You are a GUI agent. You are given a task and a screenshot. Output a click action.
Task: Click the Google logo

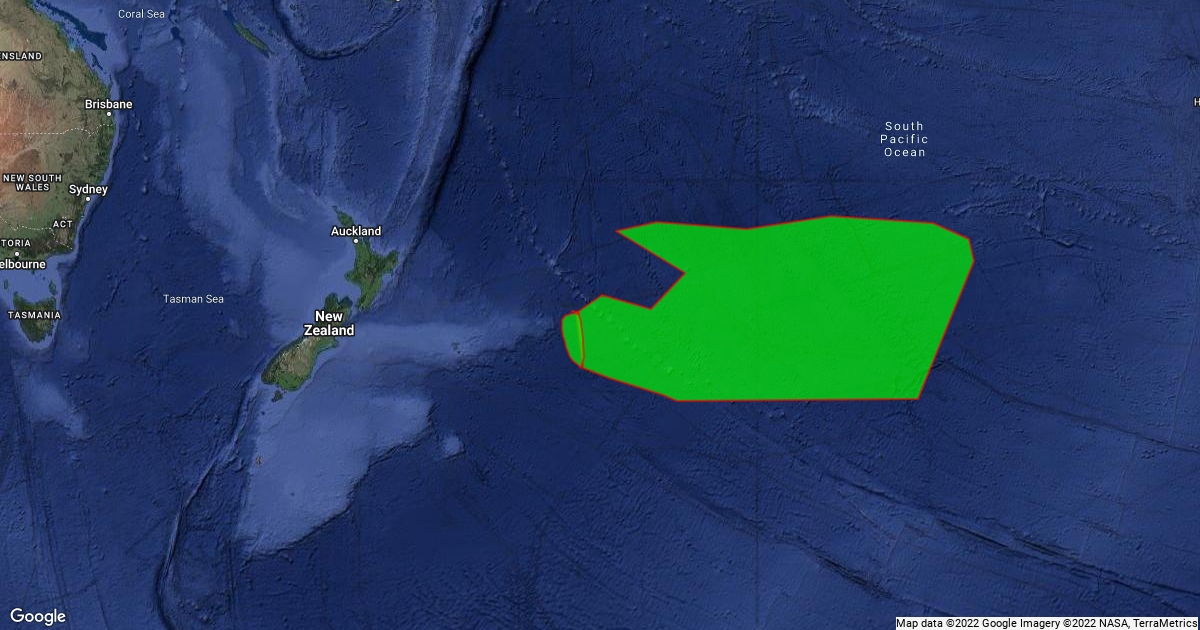click(x=38, y=616)
